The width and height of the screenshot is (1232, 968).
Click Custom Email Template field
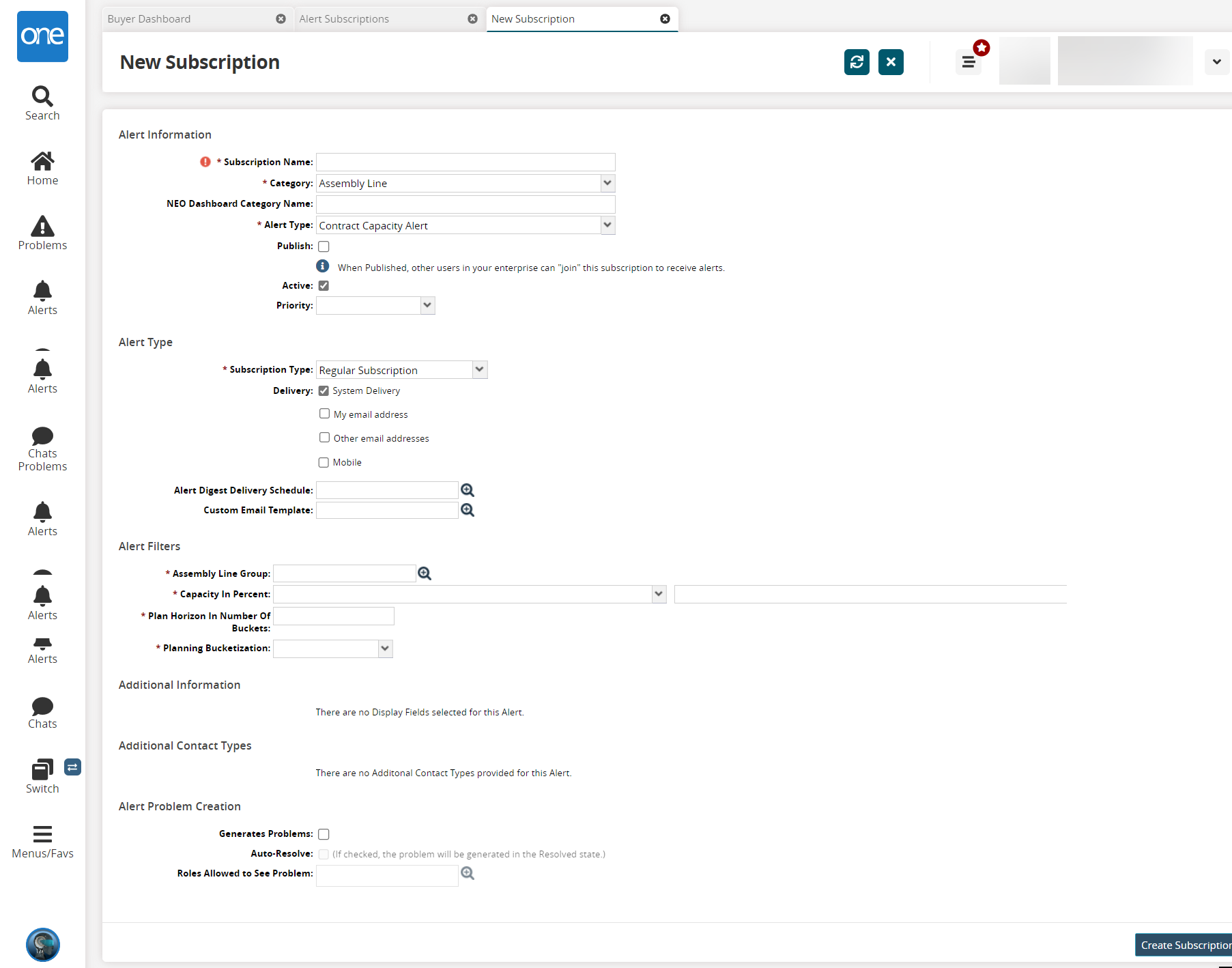tap(387, 510)
